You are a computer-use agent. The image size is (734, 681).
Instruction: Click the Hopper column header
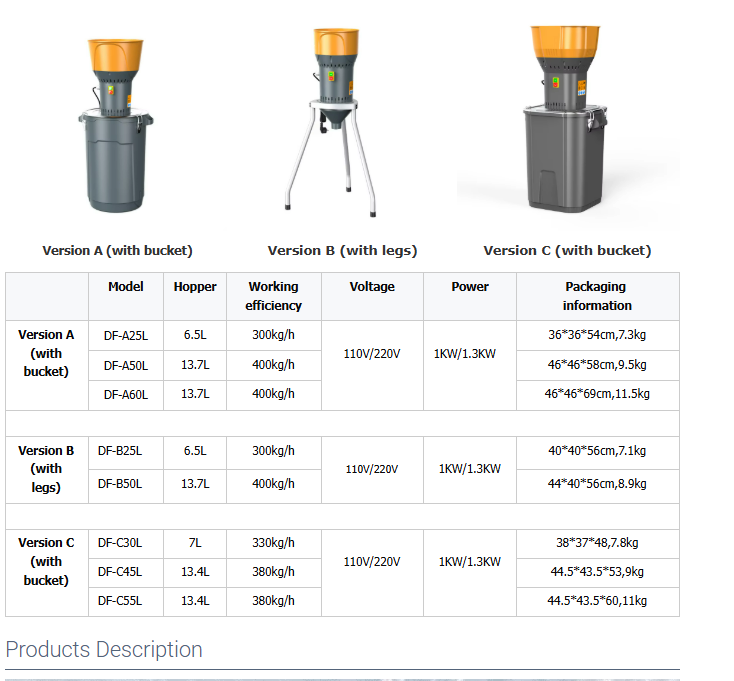(195, 287)
